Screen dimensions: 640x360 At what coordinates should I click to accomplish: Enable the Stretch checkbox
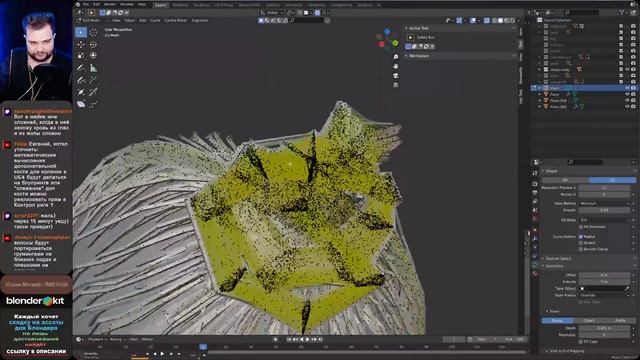point(581,243)
